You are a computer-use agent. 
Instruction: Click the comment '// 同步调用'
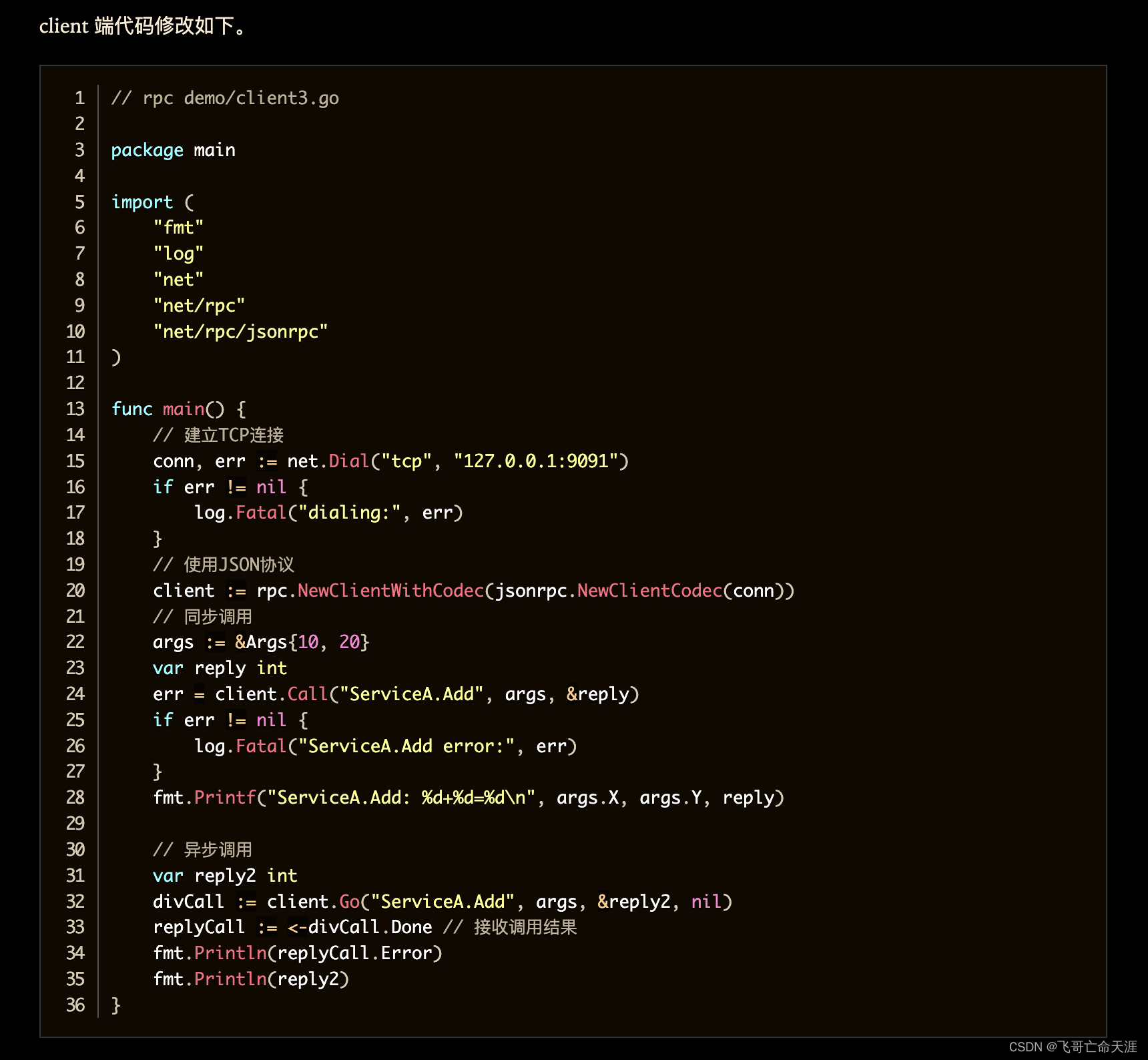tap(202, 617)
